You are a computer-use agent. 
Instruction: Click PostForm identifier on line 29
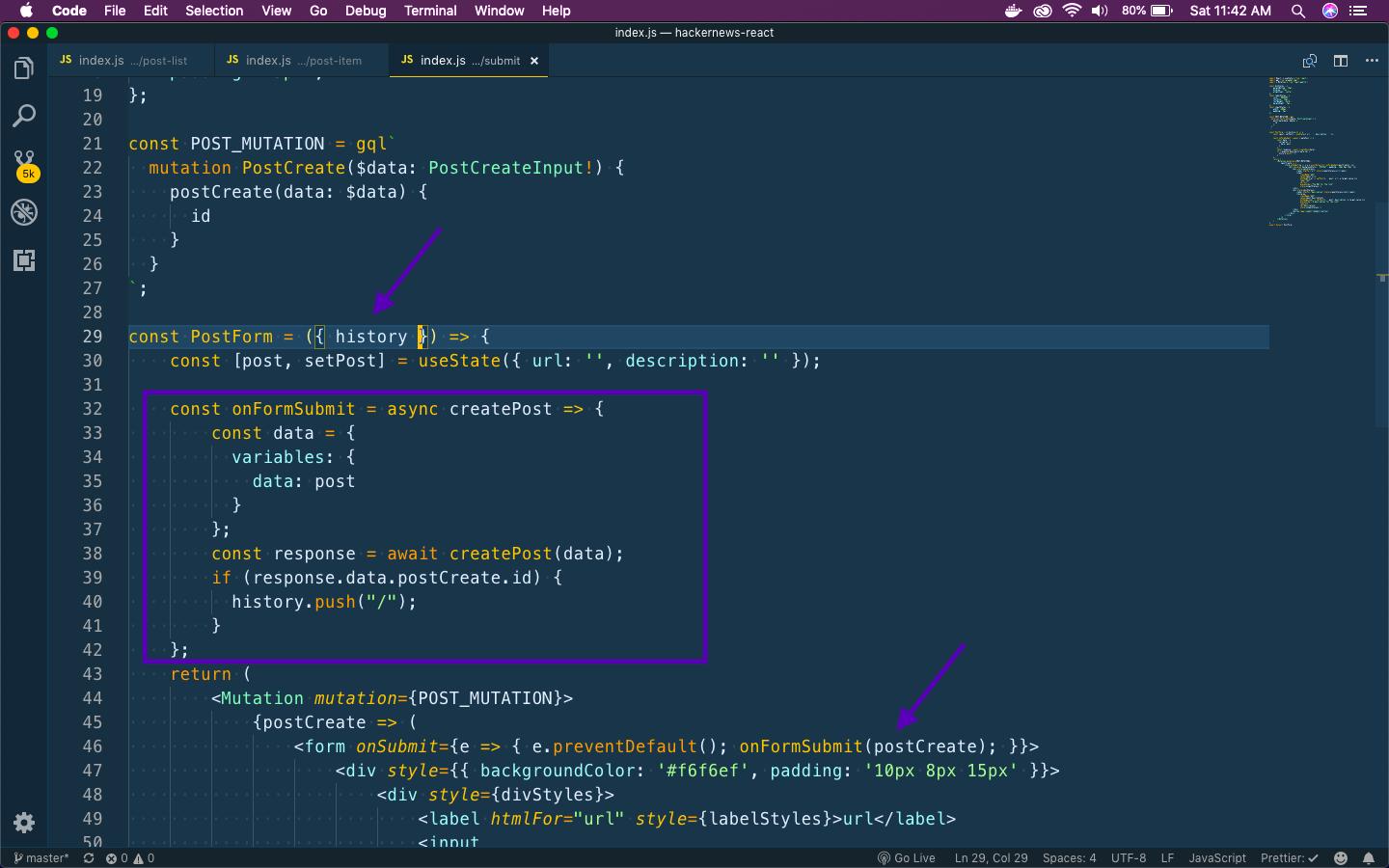click(x=231, y=337)
